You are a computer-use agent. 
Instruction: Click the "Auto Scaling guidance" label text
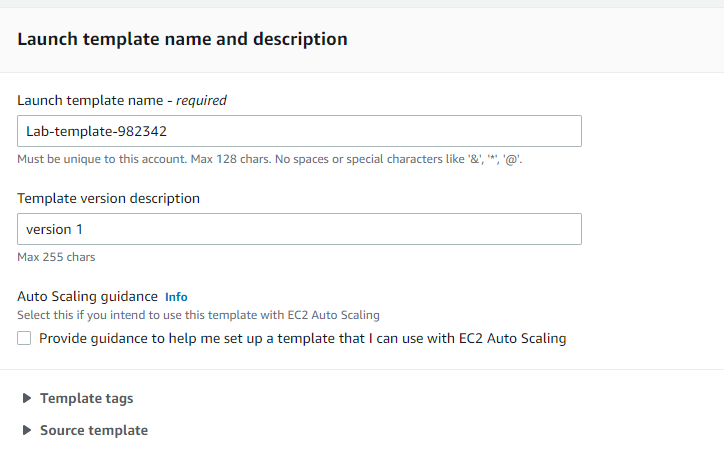tap(88, 296)
